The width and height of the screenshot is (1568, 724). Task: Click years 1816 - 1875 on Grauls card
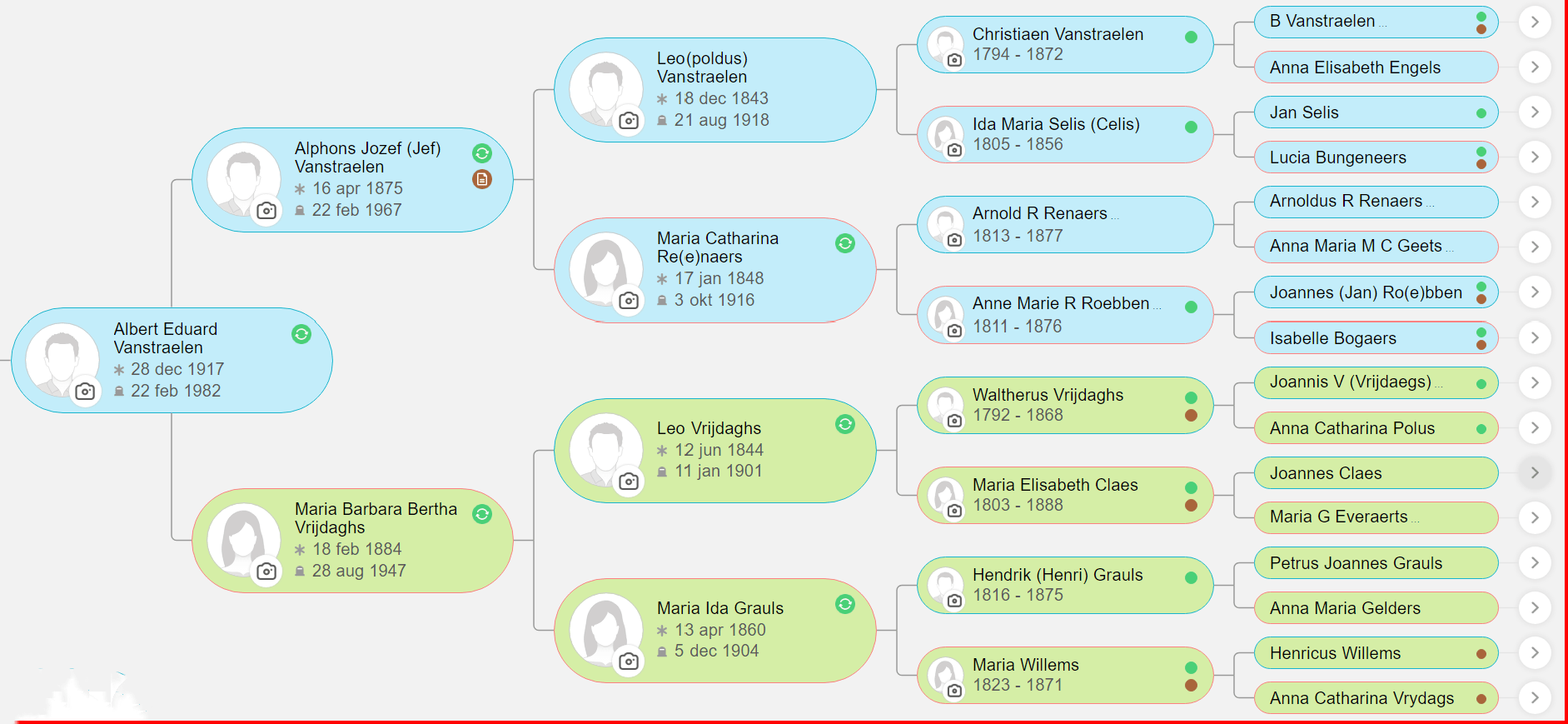click(1018, 595)
